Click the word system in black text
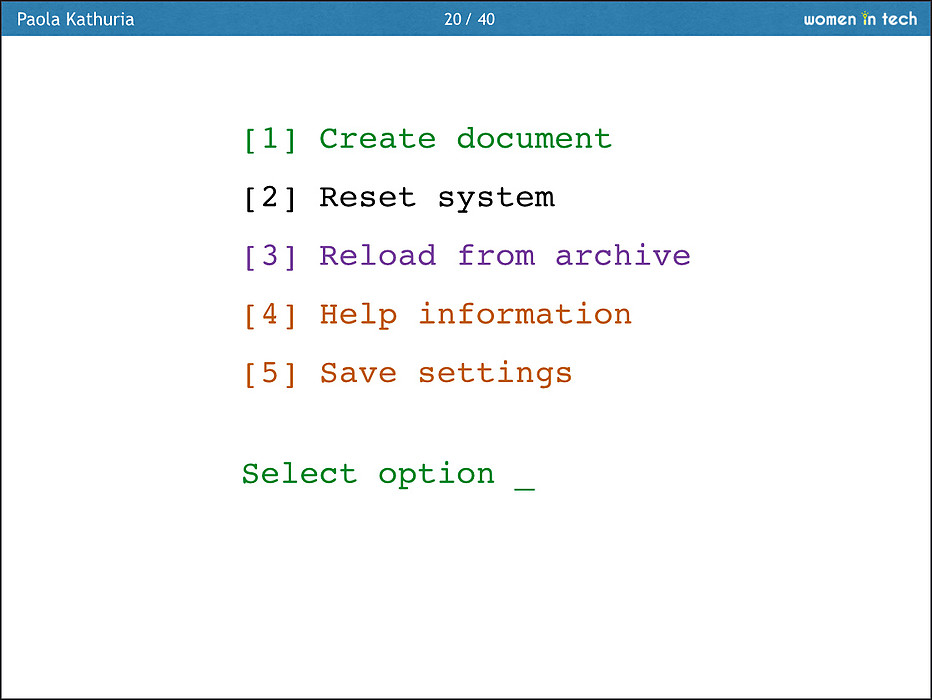932x700 pixels. click(496, 198)
